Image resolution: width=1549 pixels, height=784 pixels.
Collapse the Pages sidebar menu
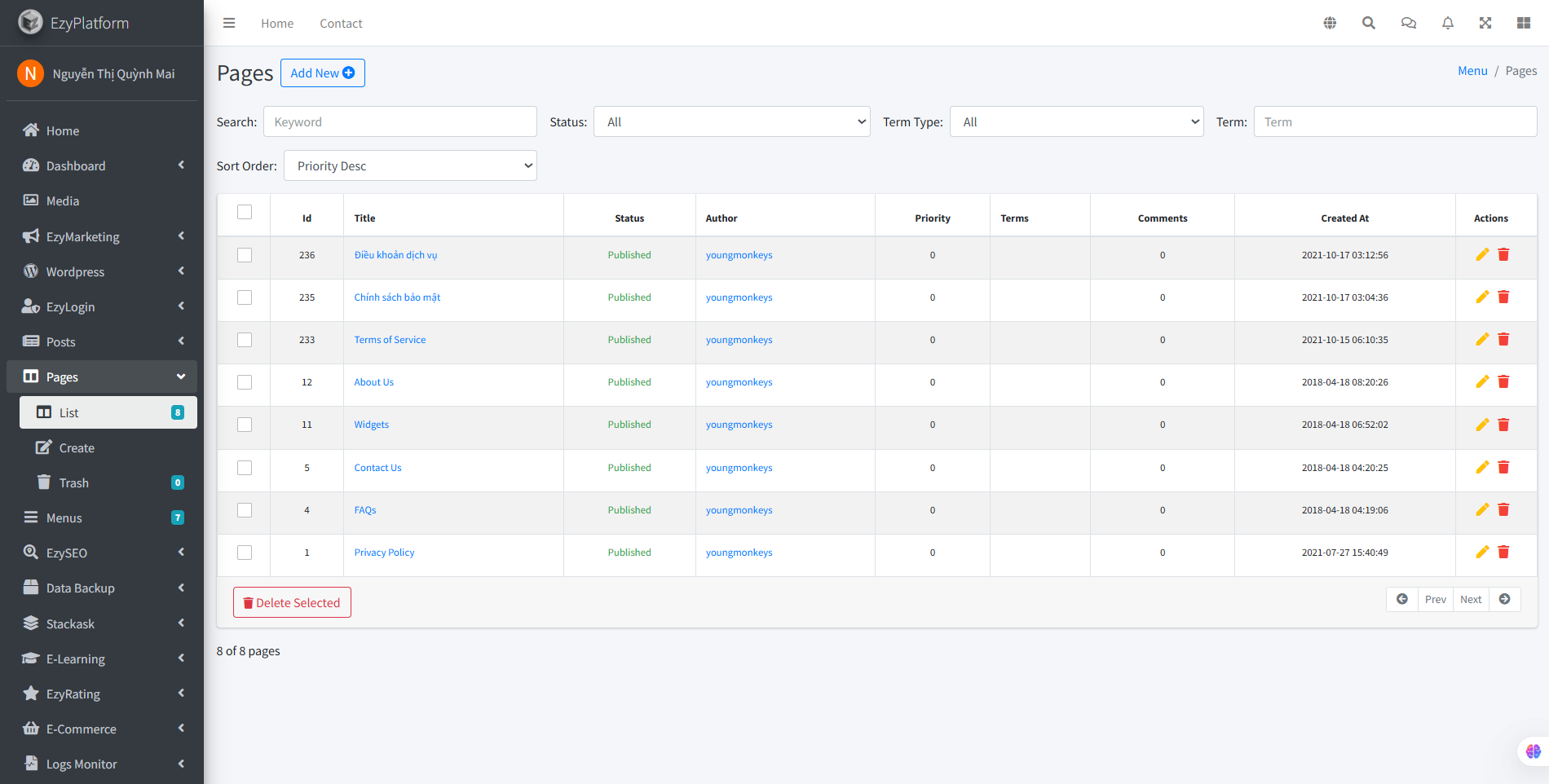pyautogui.click(x=102, y=377)
